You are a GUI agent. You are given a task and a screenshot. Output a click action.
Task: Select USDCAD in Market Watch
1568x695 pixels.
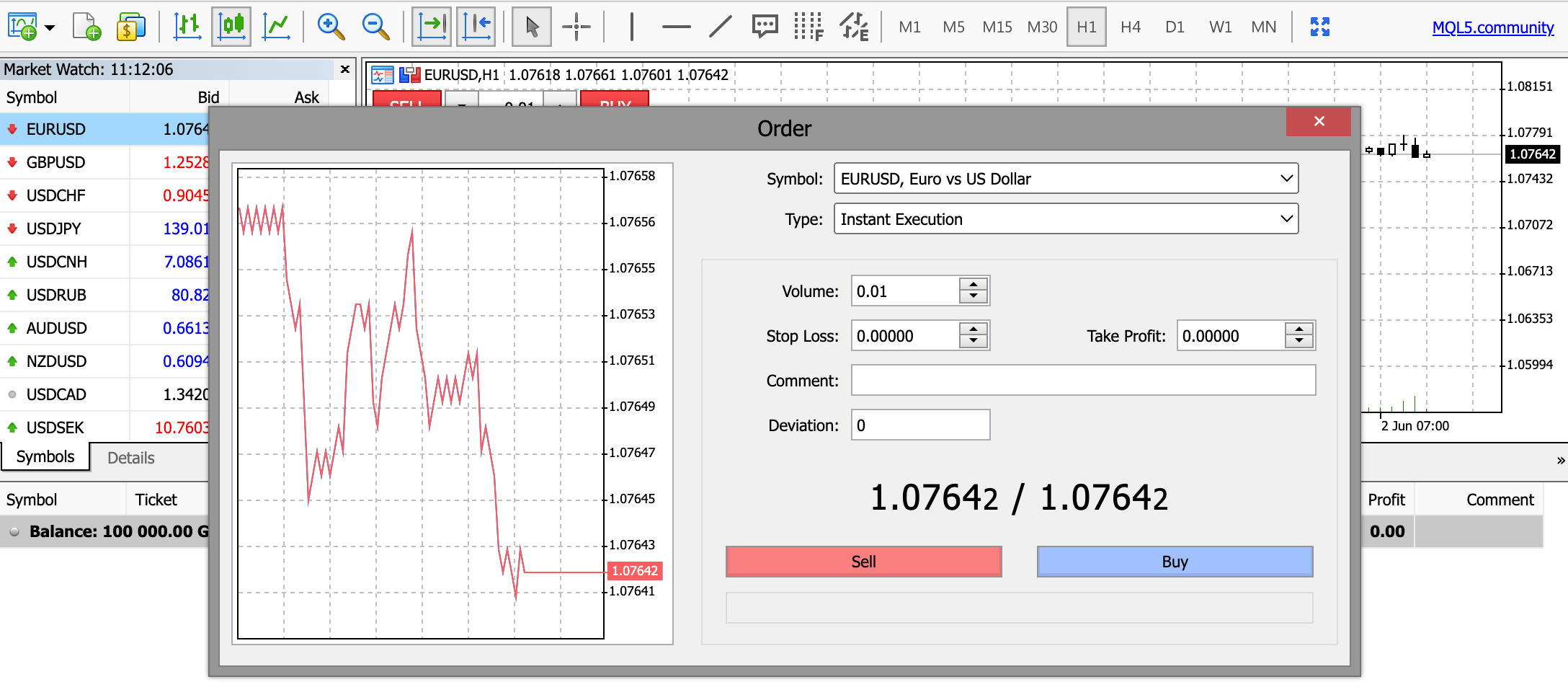coord(104,394)
